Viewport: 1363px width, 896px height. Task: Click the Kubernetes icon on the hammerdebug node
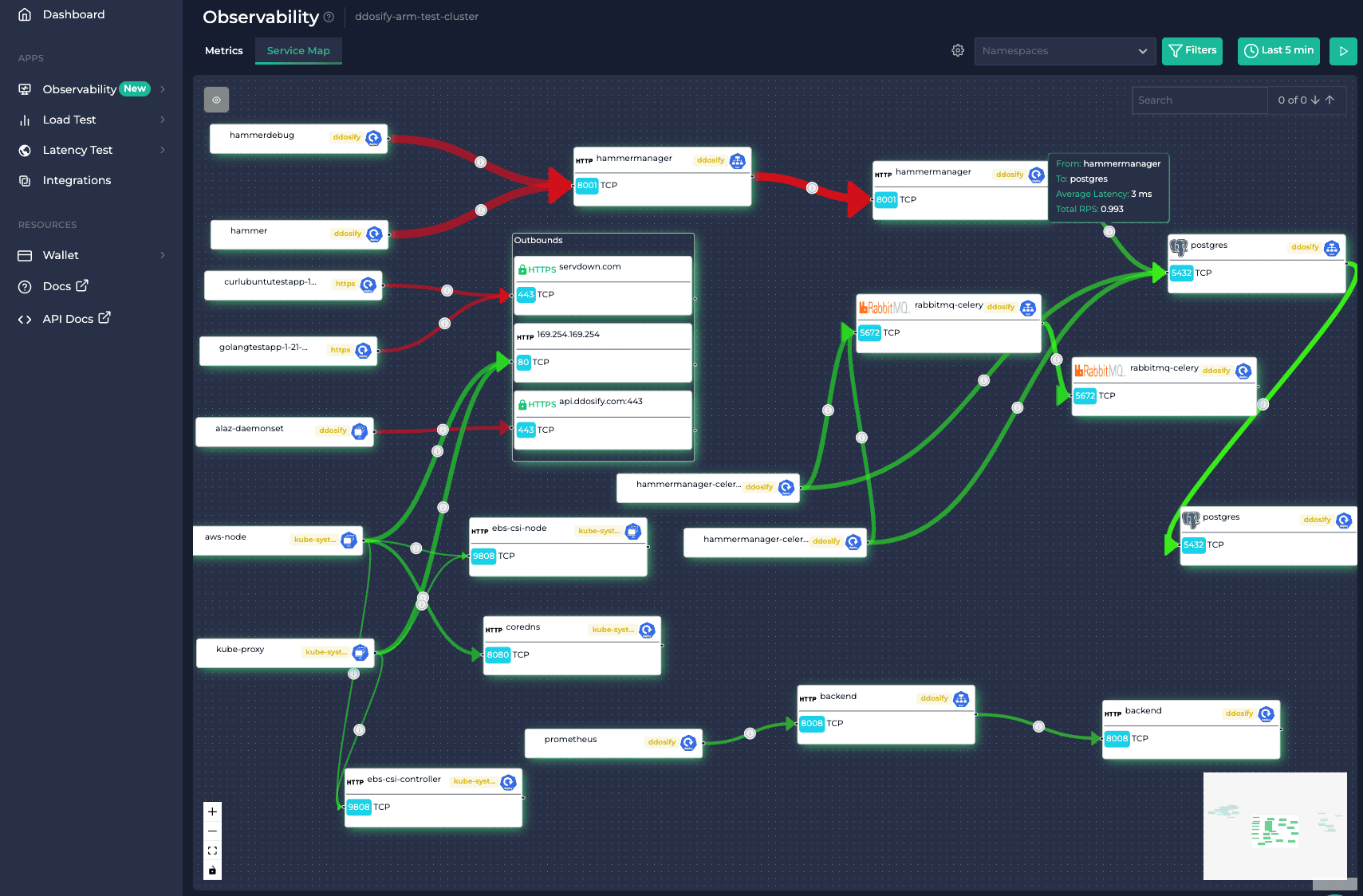click(372, 137)
